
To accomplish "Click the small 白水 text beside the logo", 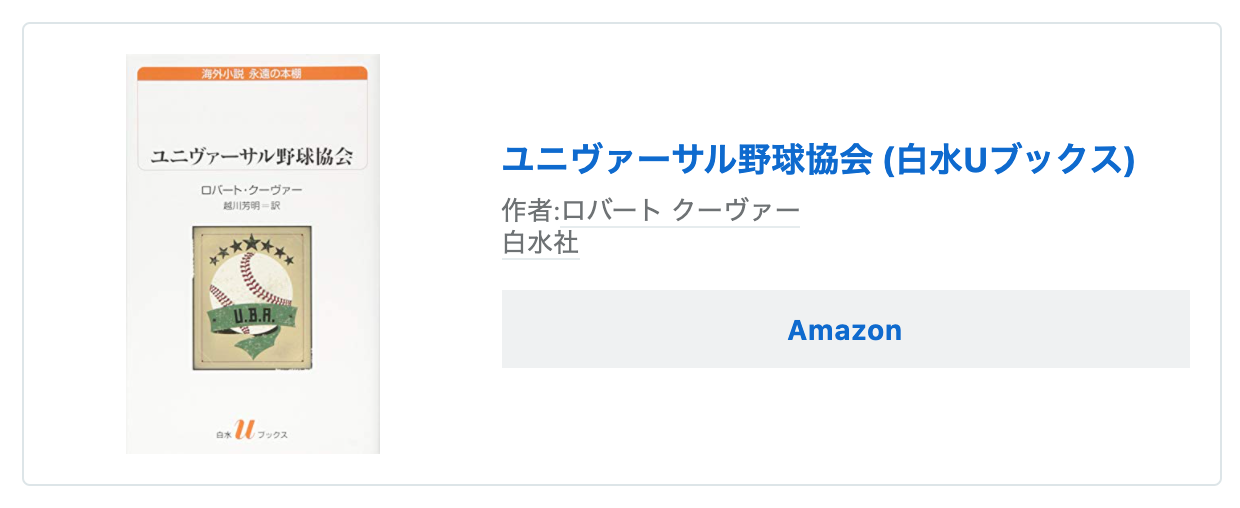I will [221, 436].
